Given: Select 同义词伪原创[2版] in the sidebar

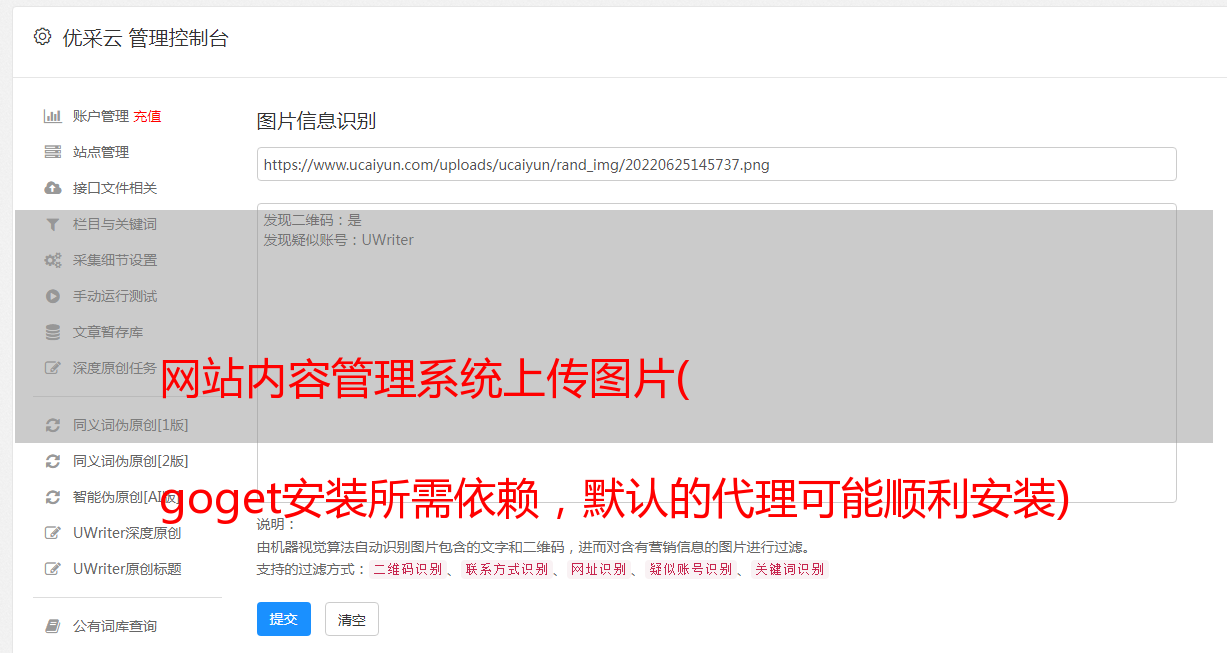Looking at the screenshot, I should pos(131,461).
